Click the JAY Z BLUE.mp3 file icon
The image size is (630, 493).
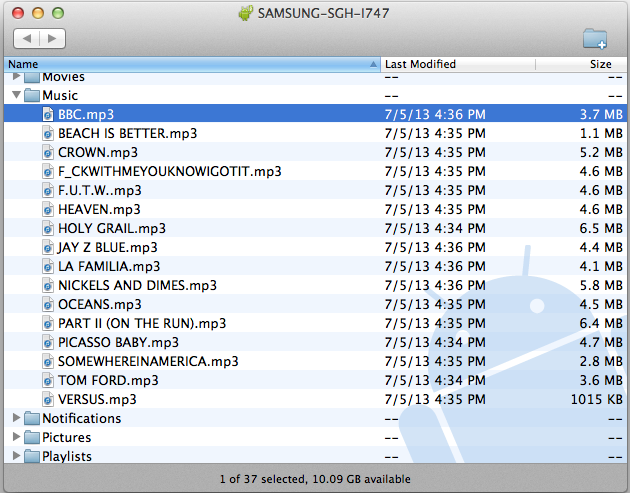48,247
